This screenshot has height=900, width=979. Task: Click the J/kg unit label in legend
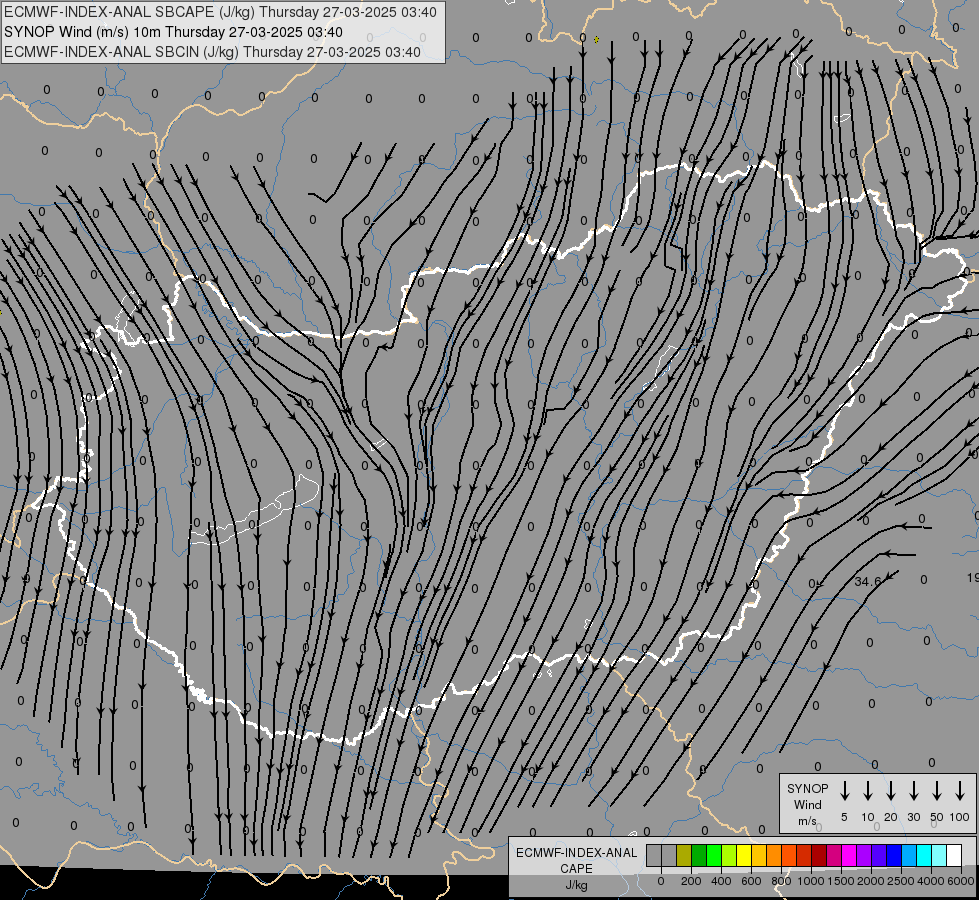click(x=576, y=885)
